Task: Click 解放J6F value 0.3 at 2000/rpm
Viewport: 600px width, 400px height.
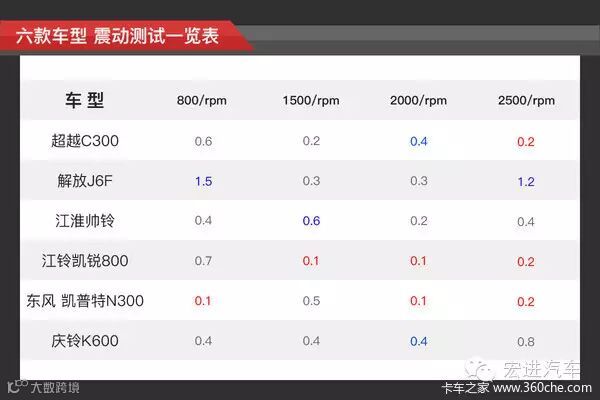Action: coord(419,181)
